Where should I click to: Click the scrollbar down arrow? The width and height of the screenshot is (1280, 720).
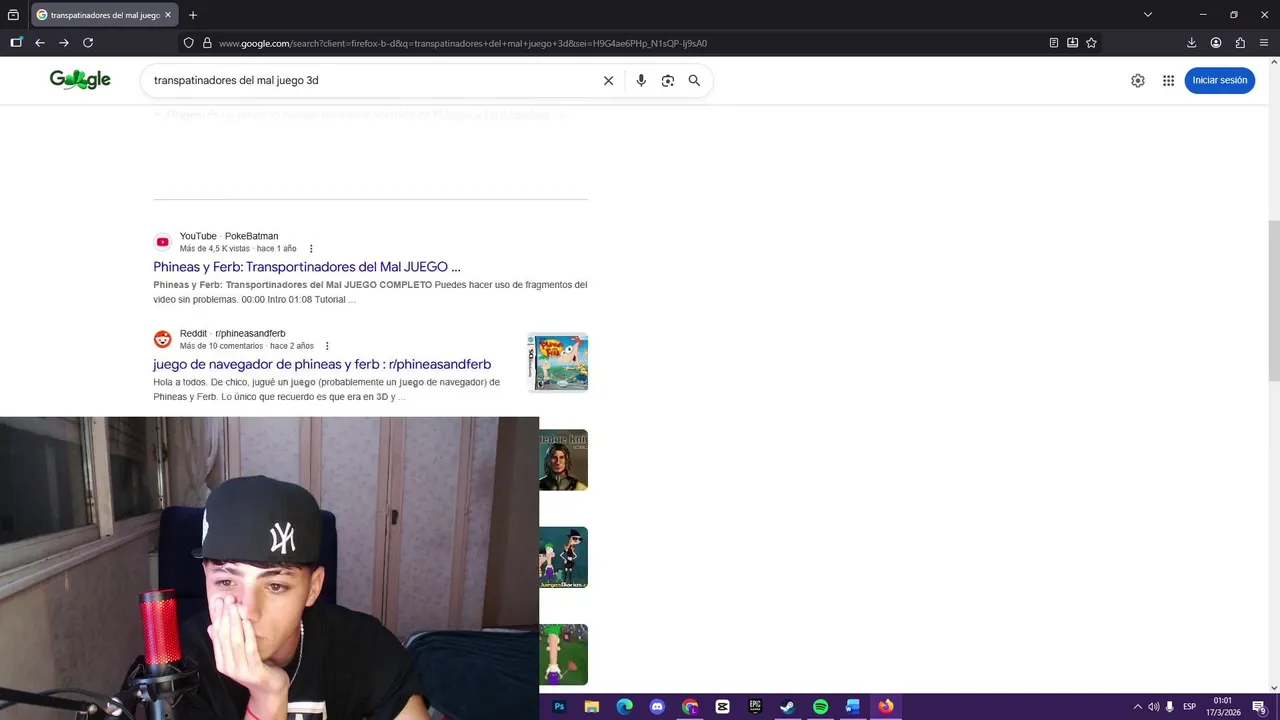[x=1274, y=687]
